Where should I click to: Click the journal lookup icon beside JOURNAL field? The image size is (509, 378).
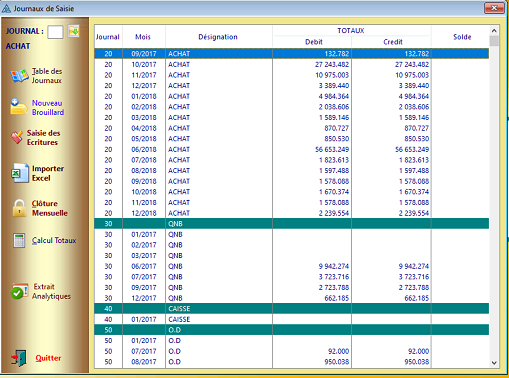tap(74, 31)
